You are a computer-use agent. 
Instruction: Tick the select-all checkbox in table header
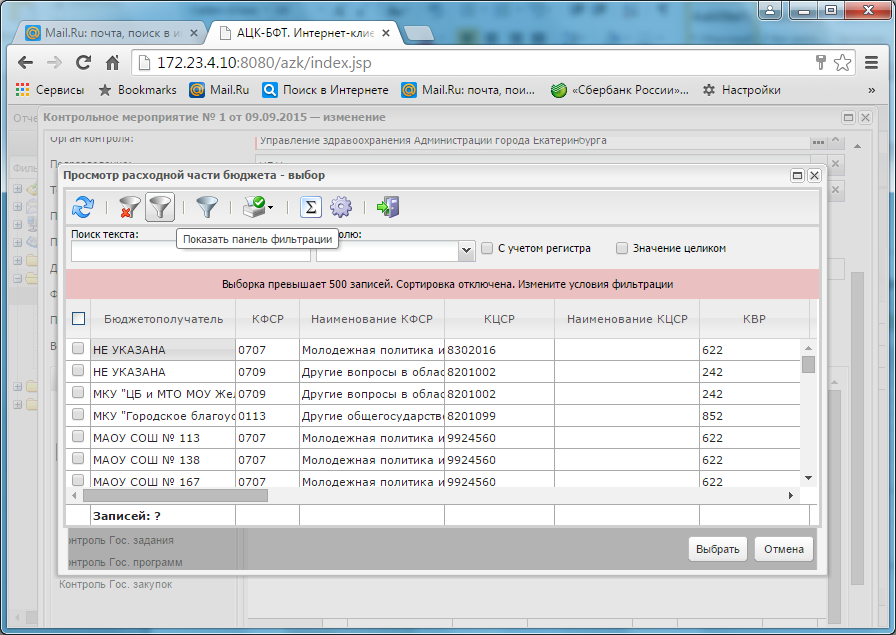click(78, 319)
